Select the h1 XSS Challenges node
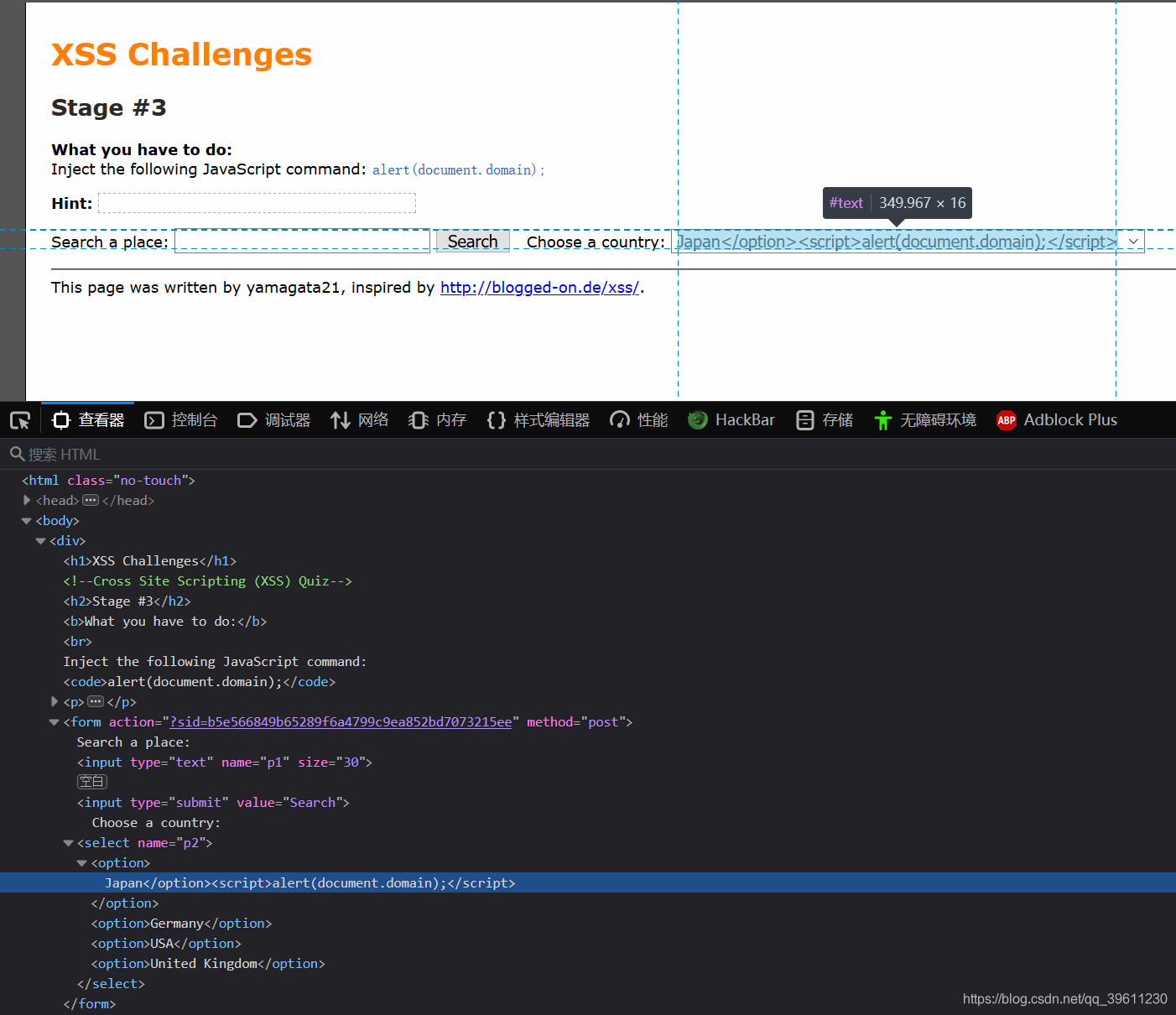 [150, 561]
